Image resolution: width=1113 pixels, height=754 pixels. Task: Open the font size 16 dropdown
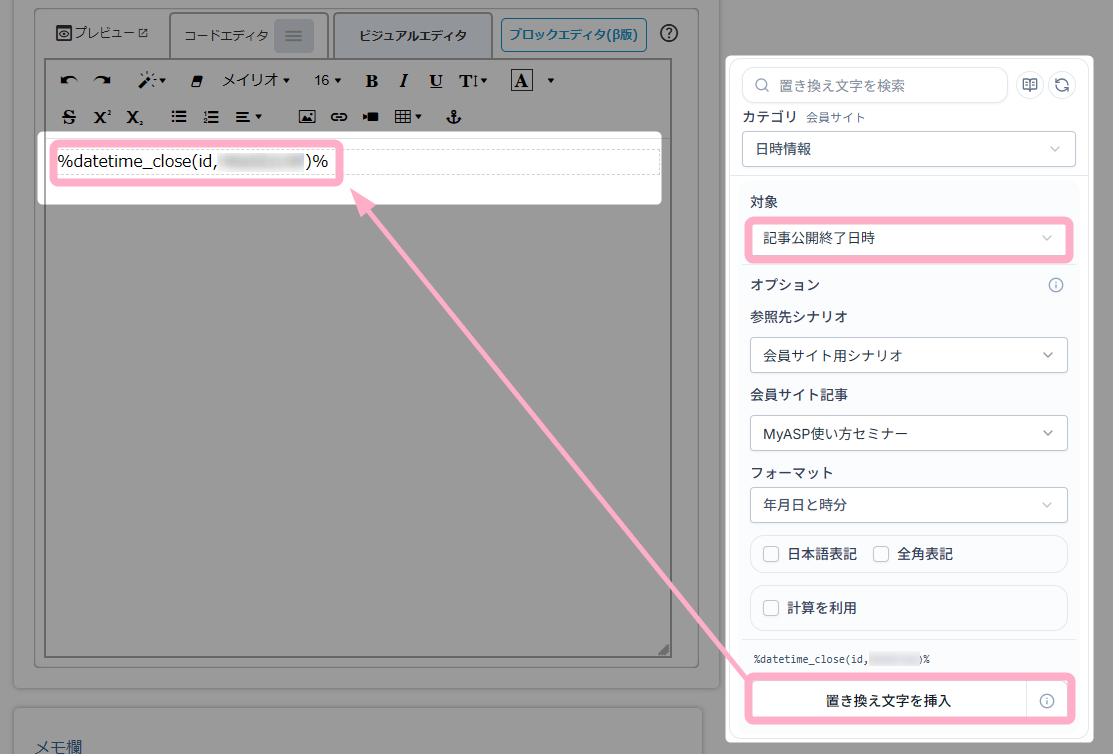pos(328,81)
